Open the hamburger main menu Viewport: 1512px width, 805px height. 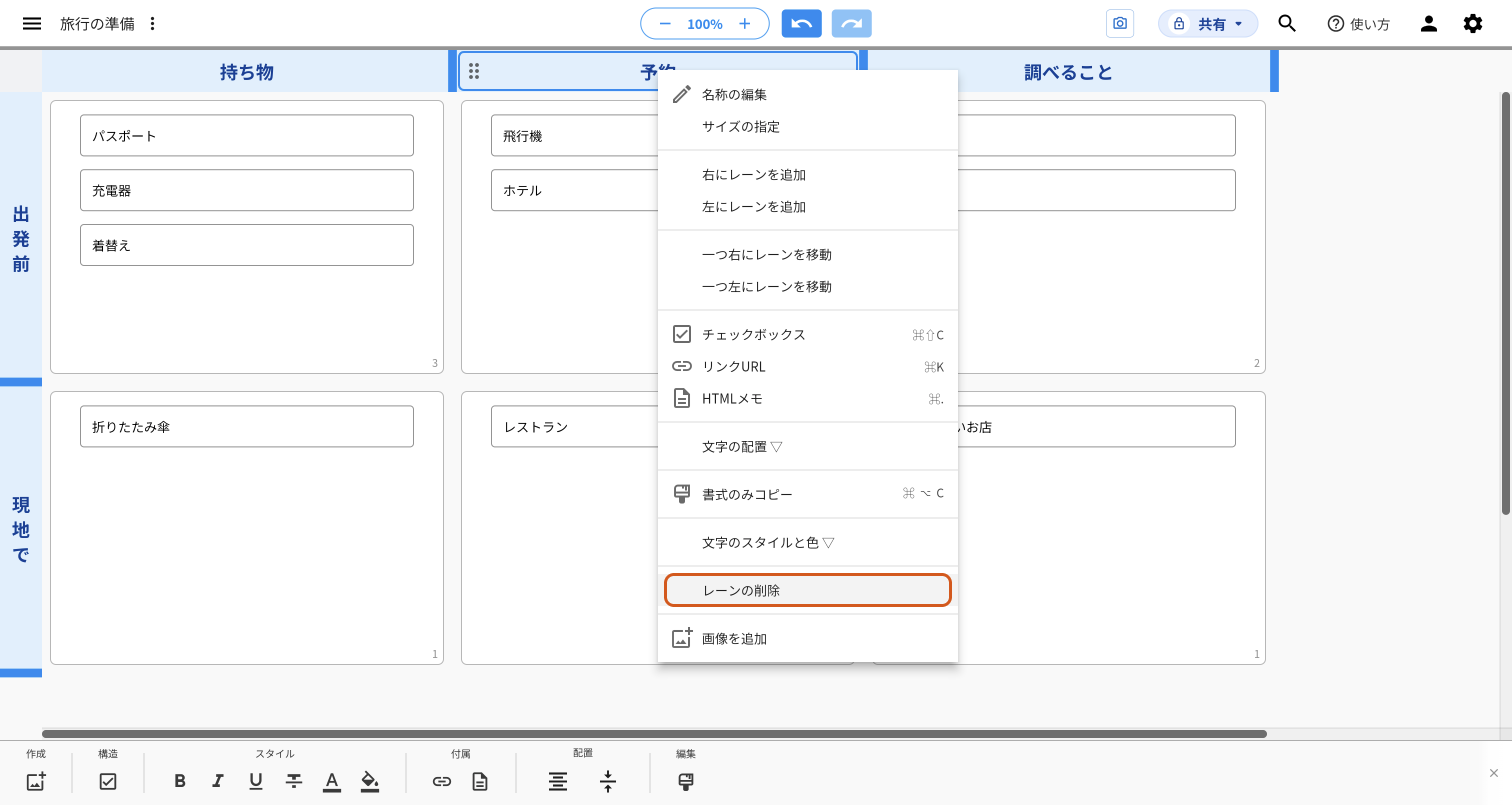(32, 23)
